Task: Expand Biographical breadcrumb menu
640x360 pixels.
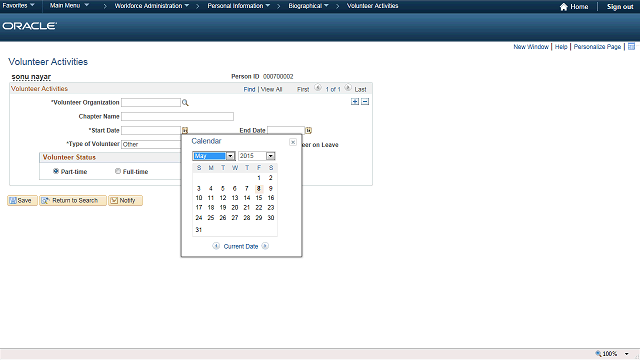Action: pos(308,6)
